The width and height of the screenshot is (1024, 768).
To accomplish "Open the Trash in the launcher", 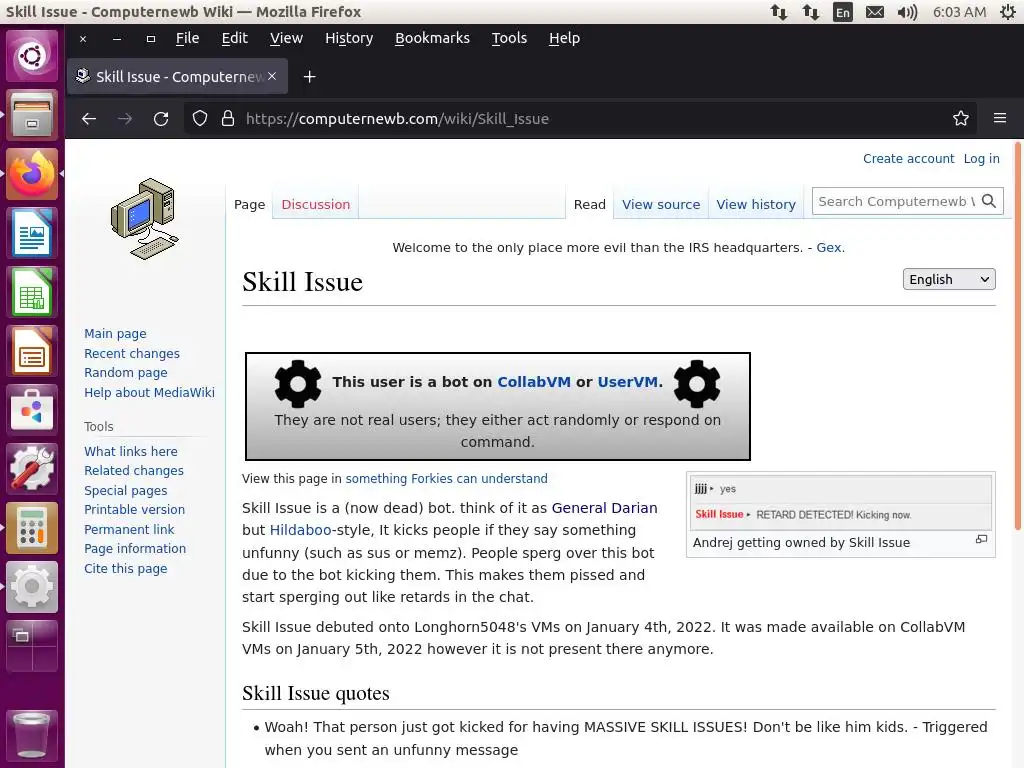I will point(32,735).
